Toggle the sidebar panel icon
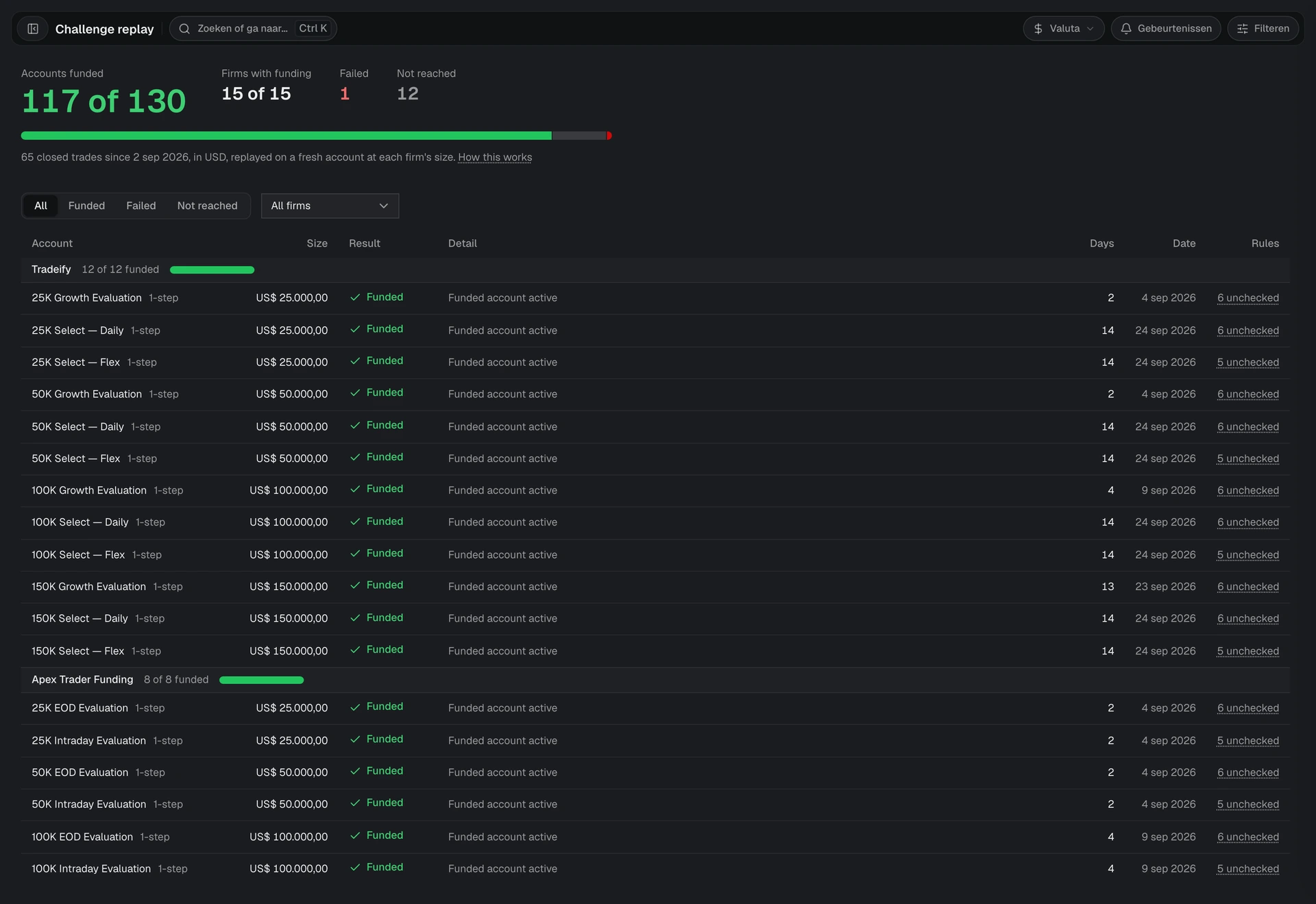Viewport: 1316px width, 904px height. 33,29
